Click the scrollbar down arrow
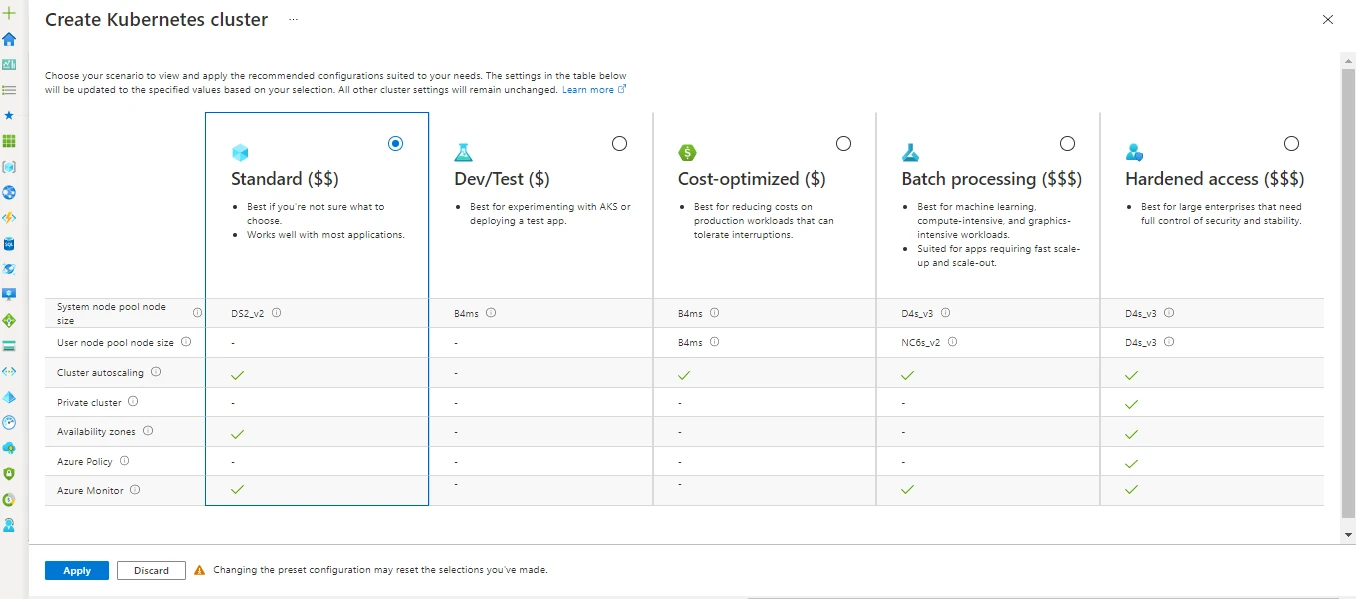 coord(1347,534)
